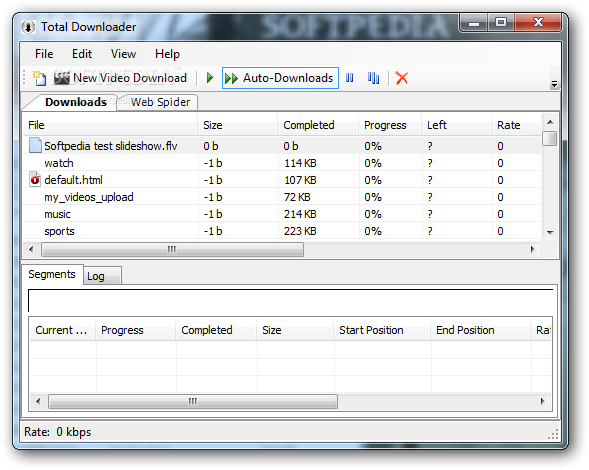Click the 214 KB completed value
Viewport: 589px width, 470px height.
tap(300, 214)
